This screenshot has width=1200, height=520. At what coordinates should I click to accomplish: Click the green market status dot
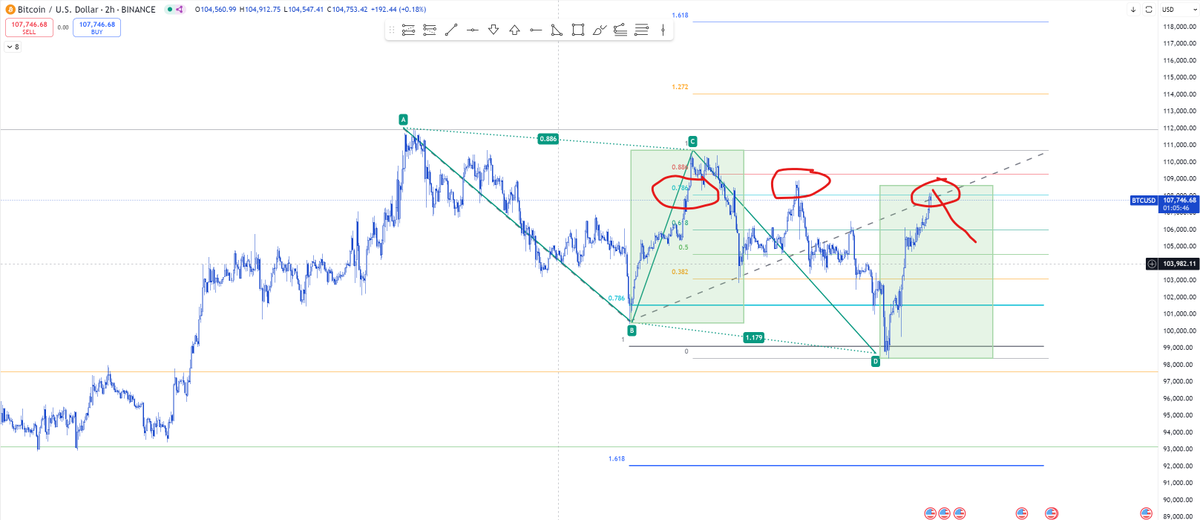(x=169, y=9)
